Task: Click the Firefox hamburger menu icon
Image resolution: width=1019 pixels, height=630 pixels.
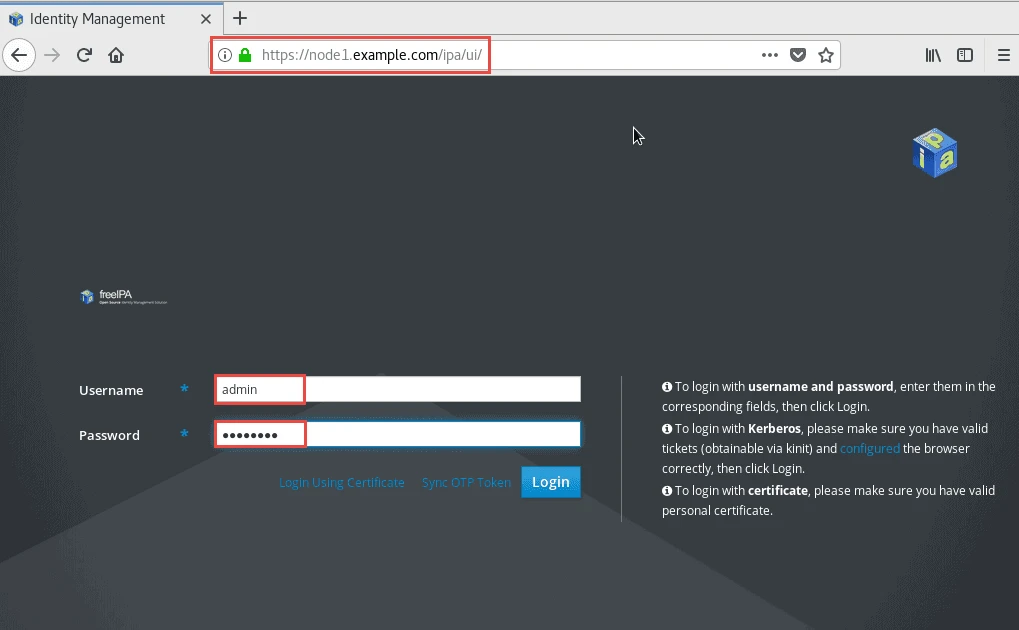Action: click(x=1003, y=55)
